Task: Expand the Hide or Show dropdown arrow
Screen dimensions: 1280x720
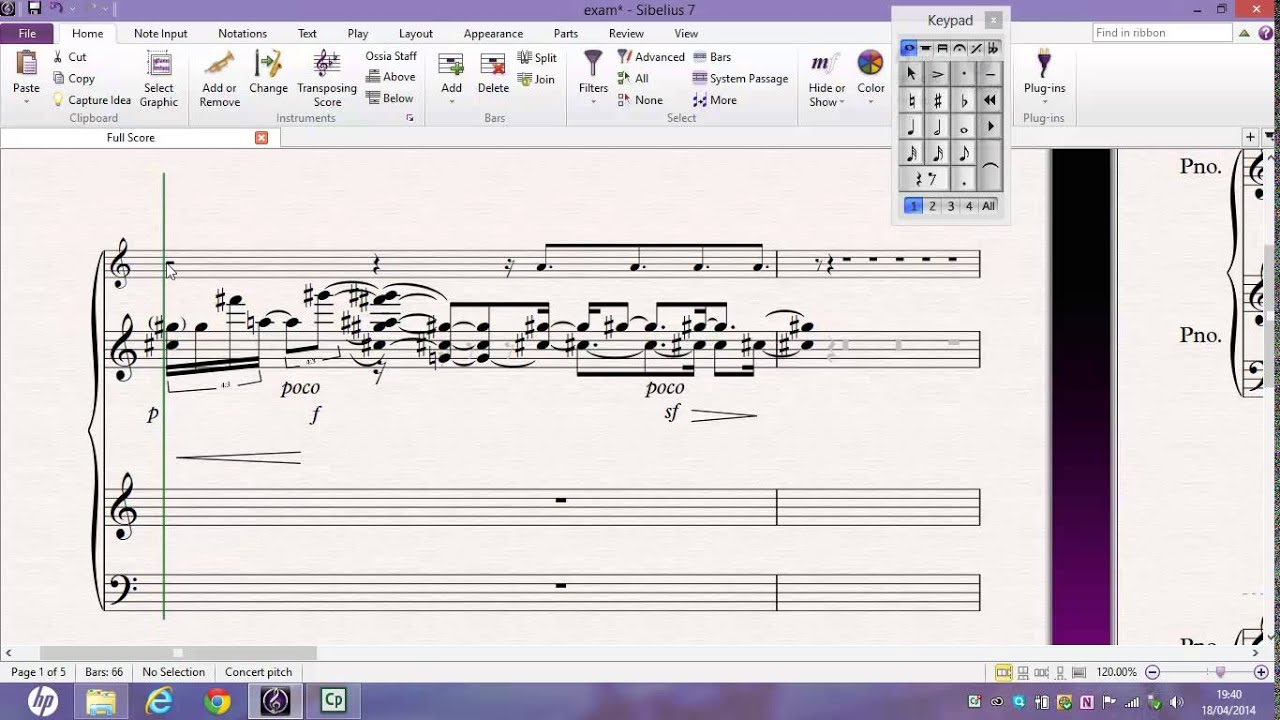Action: pyautogui.click(x=842, y=102)
